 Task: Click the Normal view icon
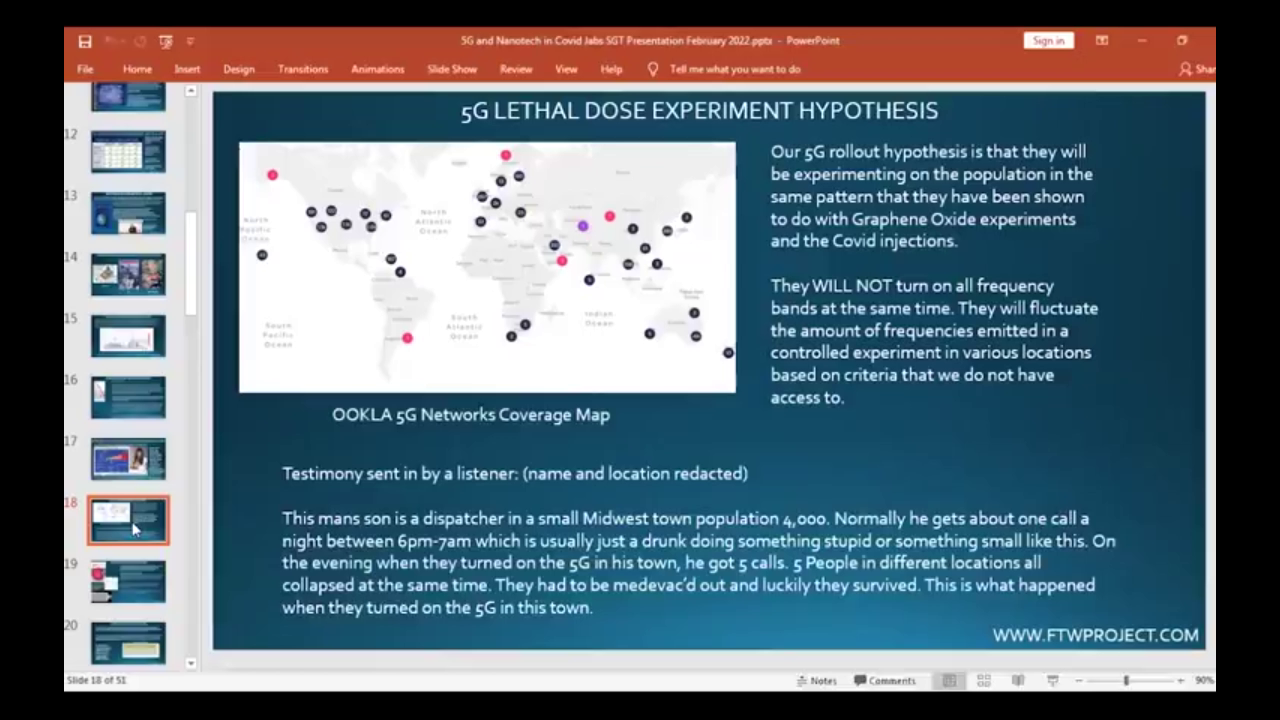coord(949,680)
